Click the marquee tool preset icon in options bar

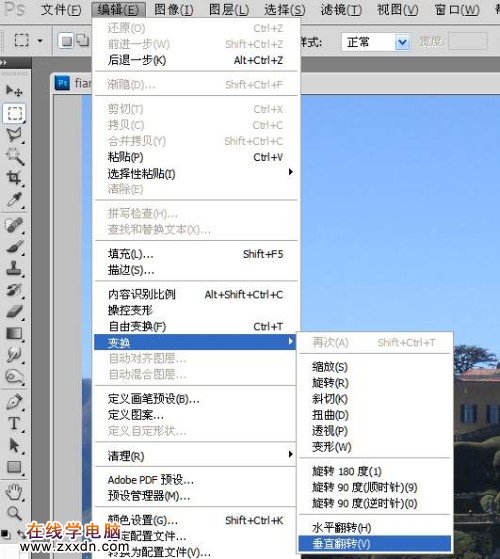21,40
